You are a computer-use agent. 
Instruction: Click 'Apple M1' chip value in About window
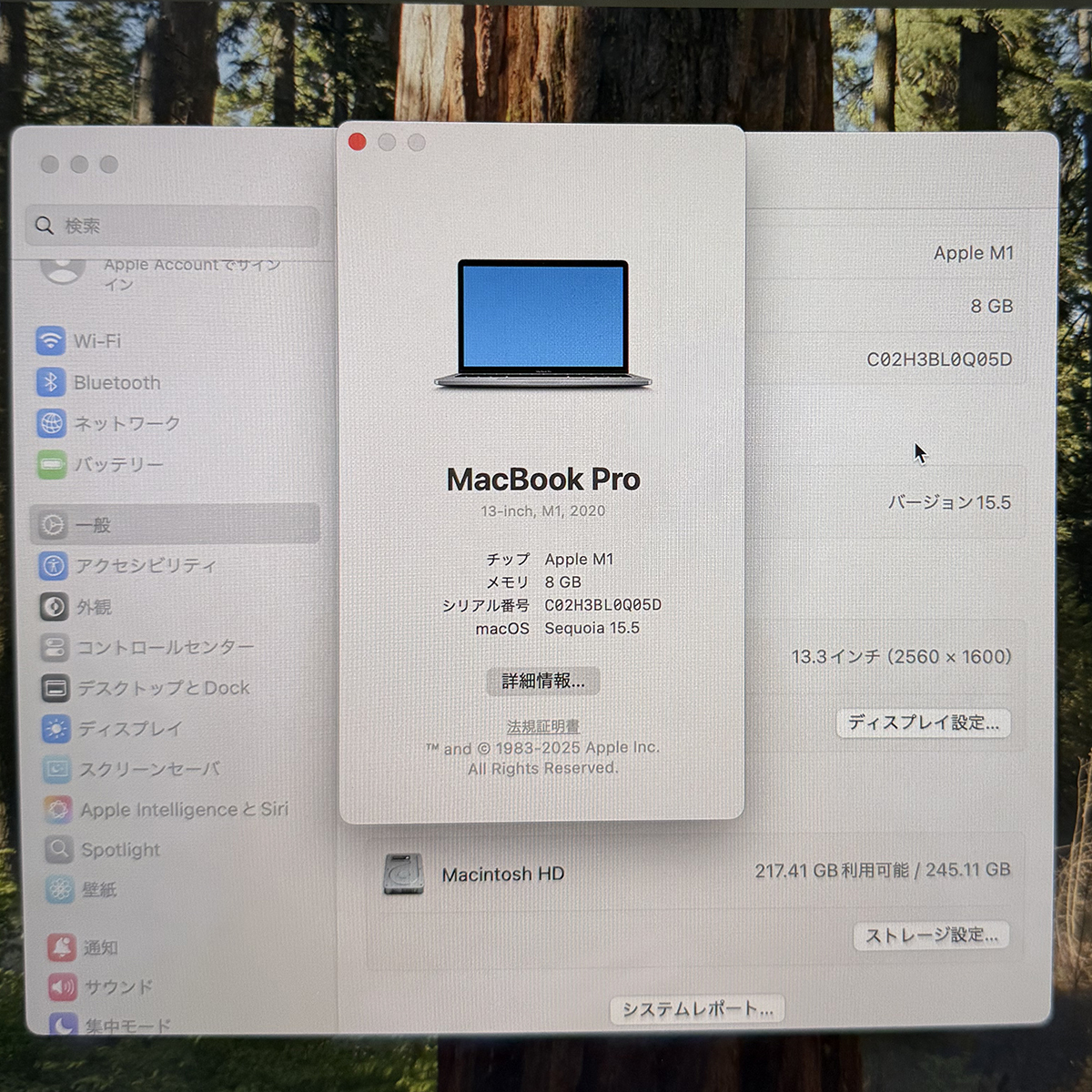pos(579,559)
